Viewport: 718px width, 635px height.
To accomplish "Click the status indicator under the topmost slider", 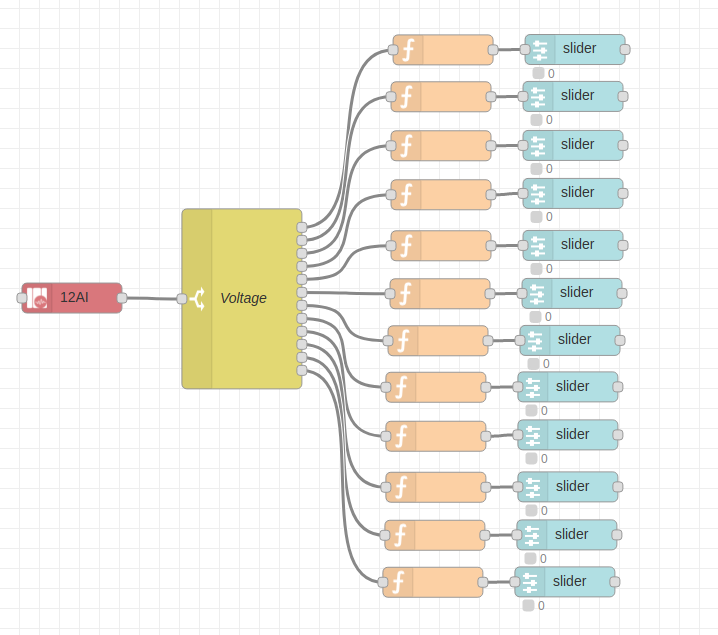I will (538, 73).
